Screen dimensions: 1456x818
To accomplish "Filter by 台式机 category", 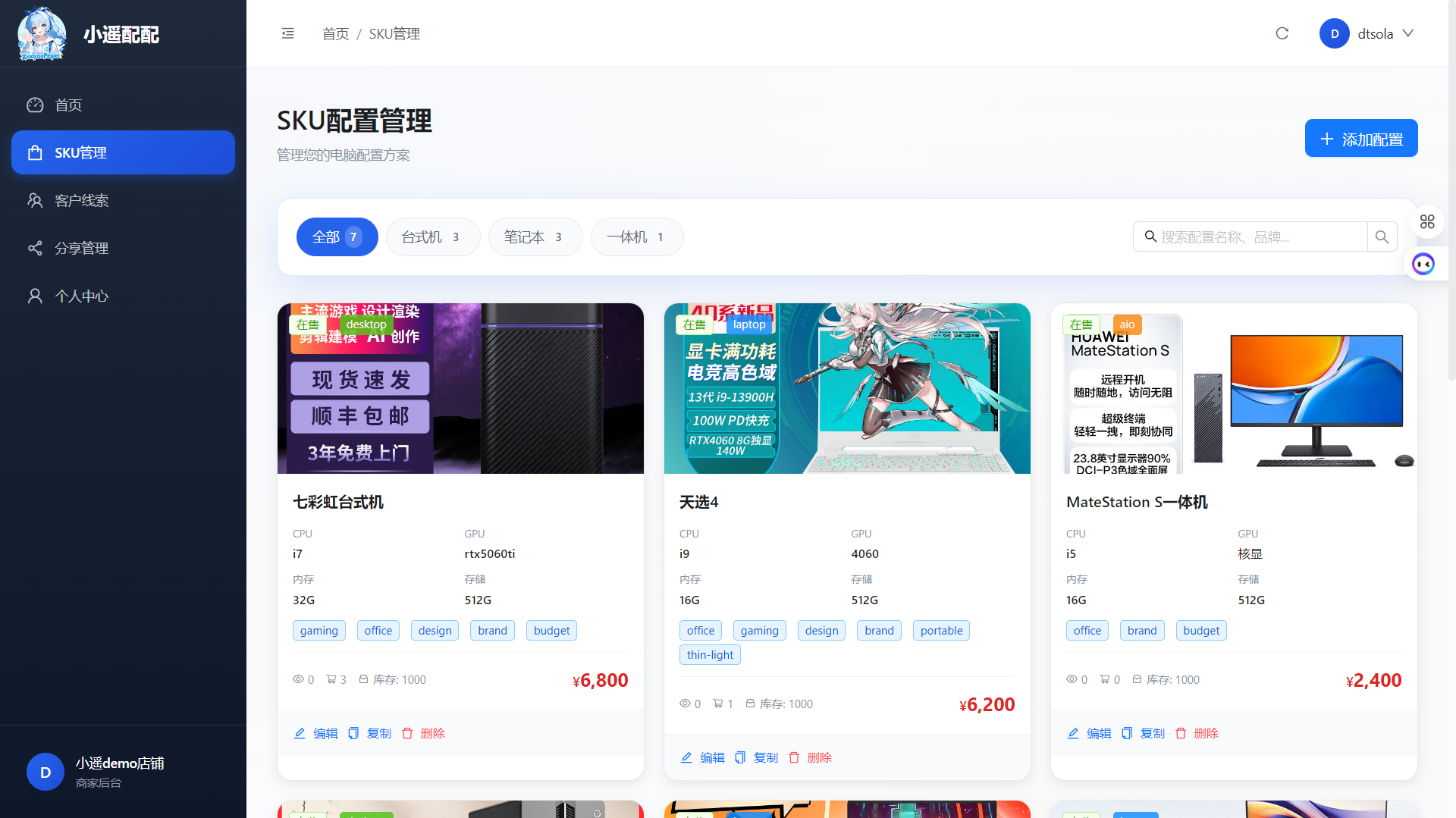I will tap(432, 237).
